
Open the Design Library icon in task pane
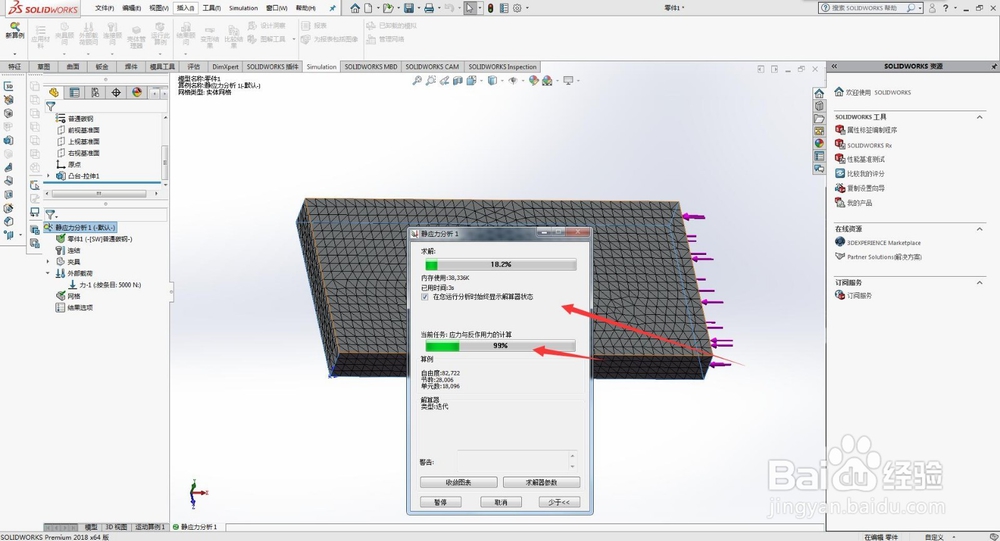pos(820,106)
